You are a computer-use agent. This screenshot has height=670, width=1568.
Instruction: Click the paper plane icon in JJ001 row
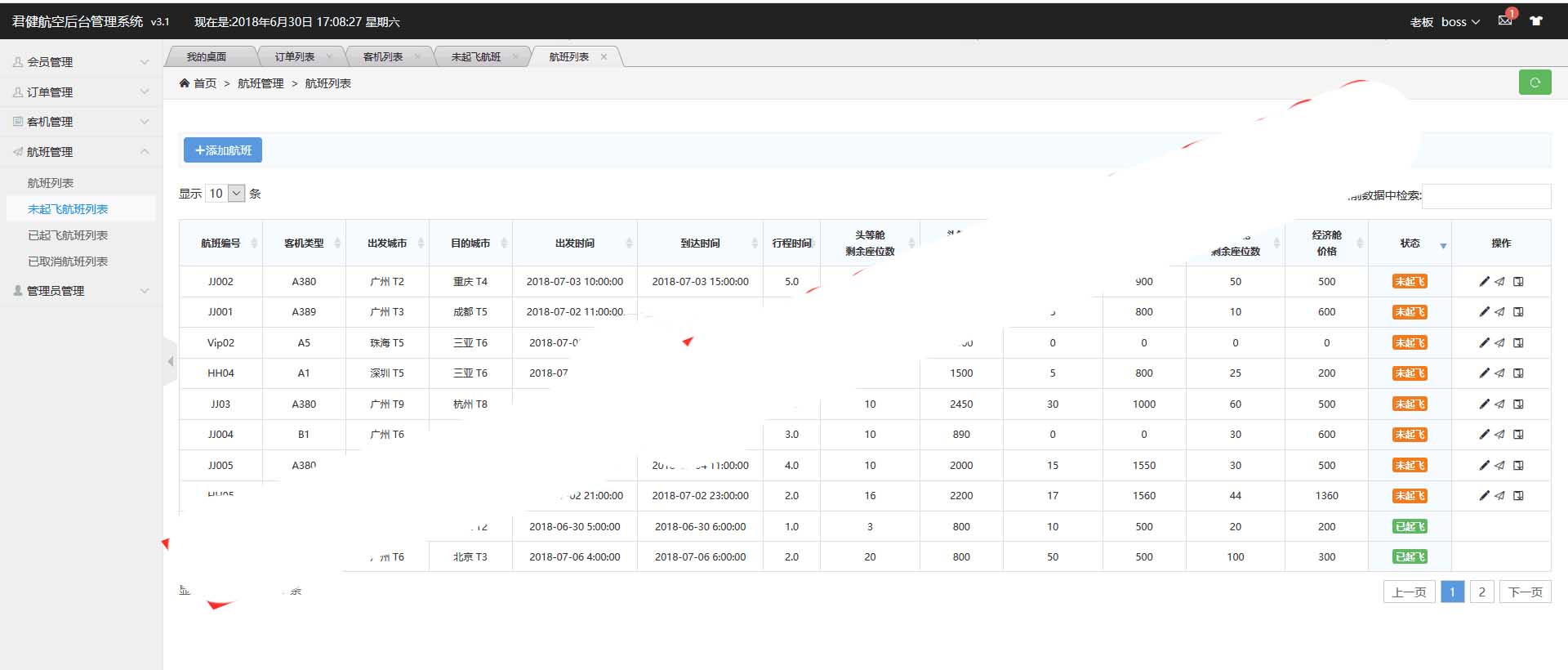1499,312
